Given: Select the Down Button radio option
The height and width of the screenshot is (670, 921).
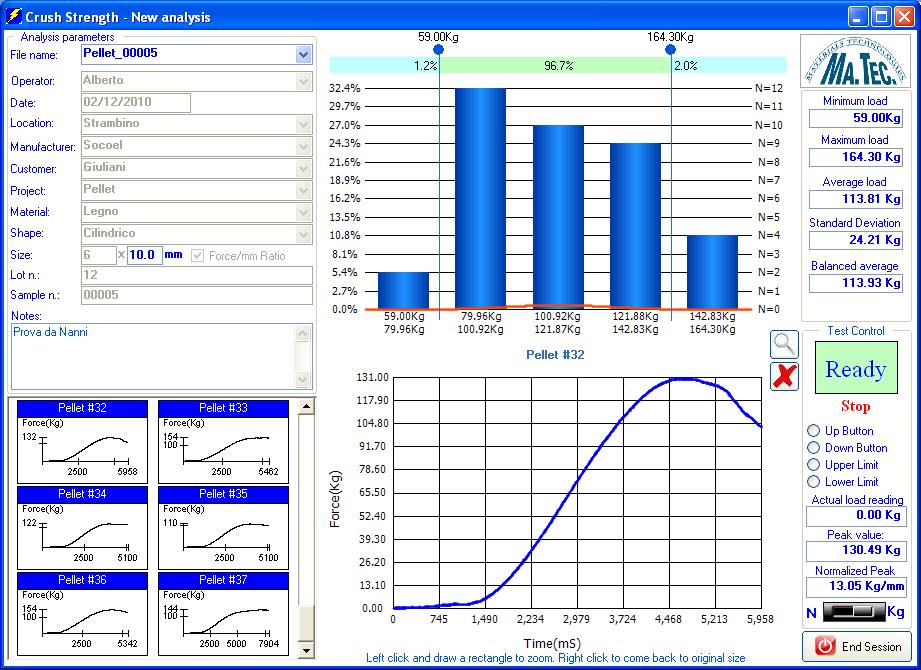Looking at the screenshot, I should pos(814,448).
